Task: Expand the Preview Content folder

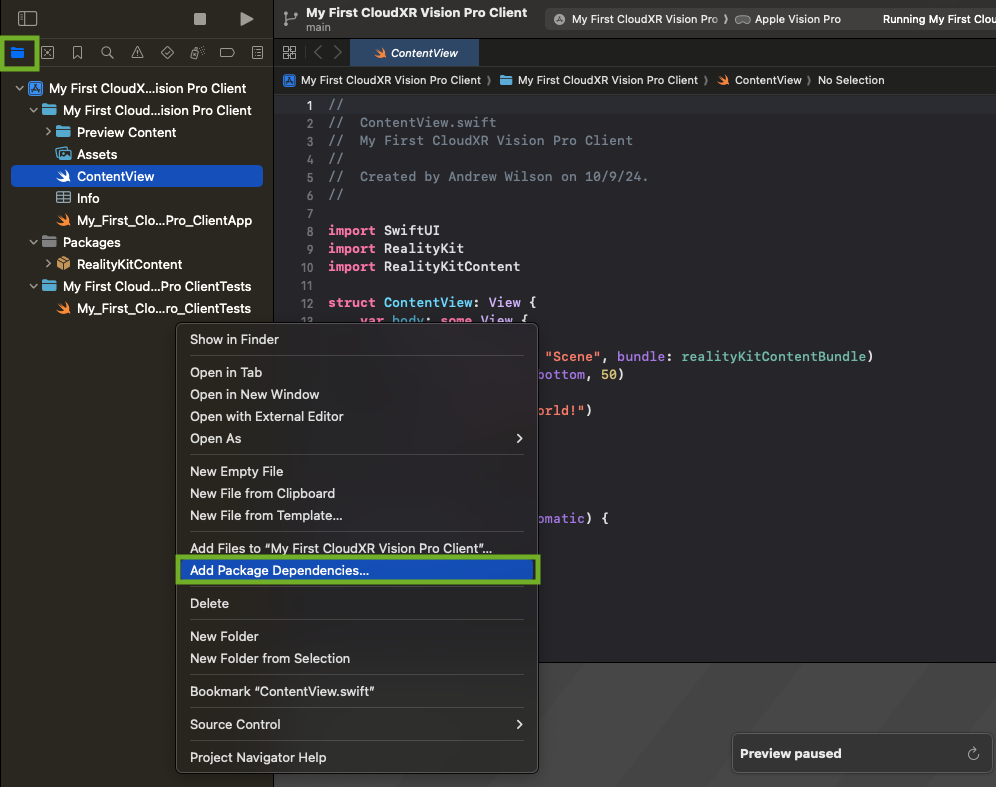Action: pos(48,132)
